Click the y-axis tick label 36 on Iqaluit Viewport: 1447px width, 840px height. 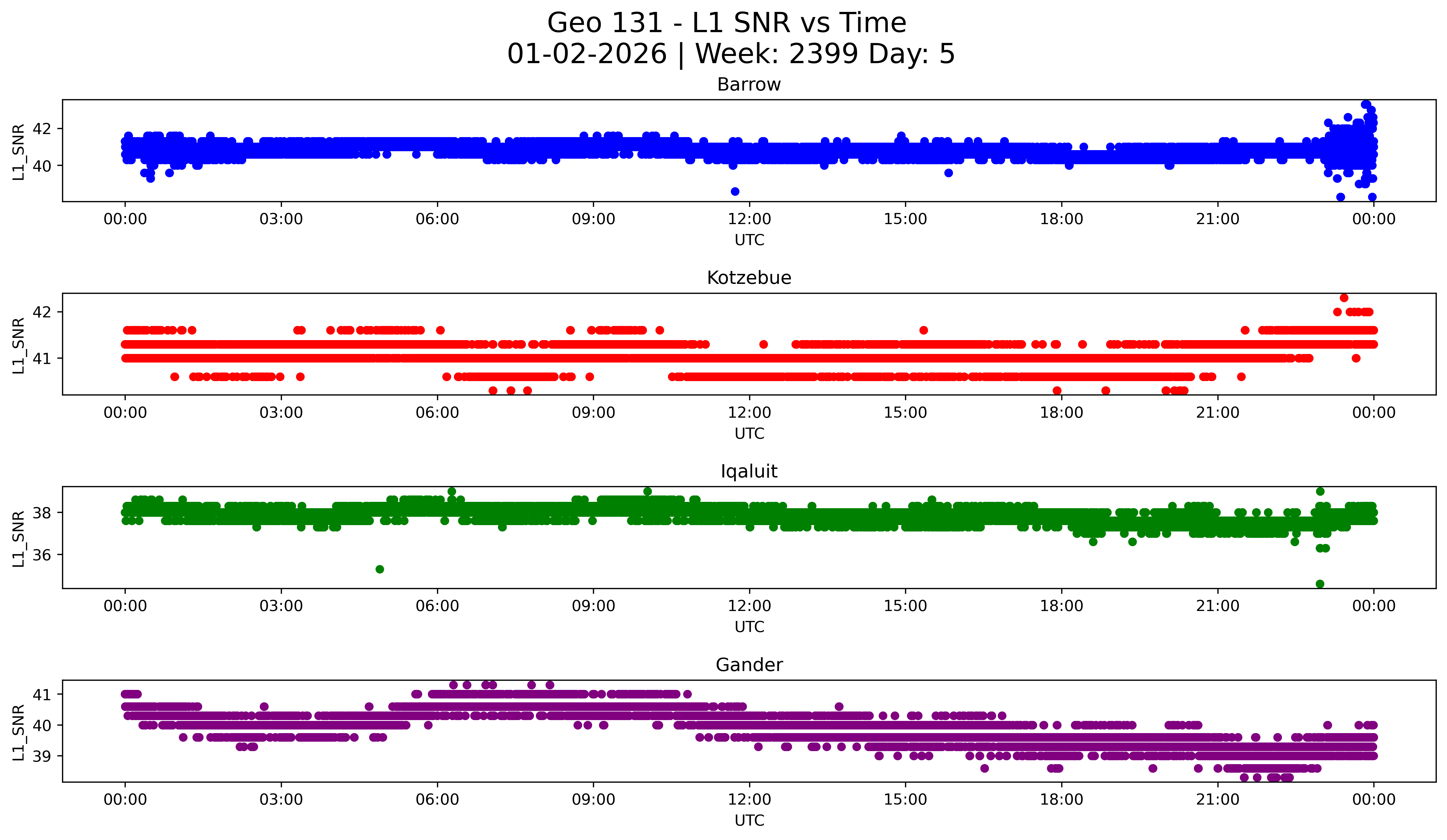point(42,555)
